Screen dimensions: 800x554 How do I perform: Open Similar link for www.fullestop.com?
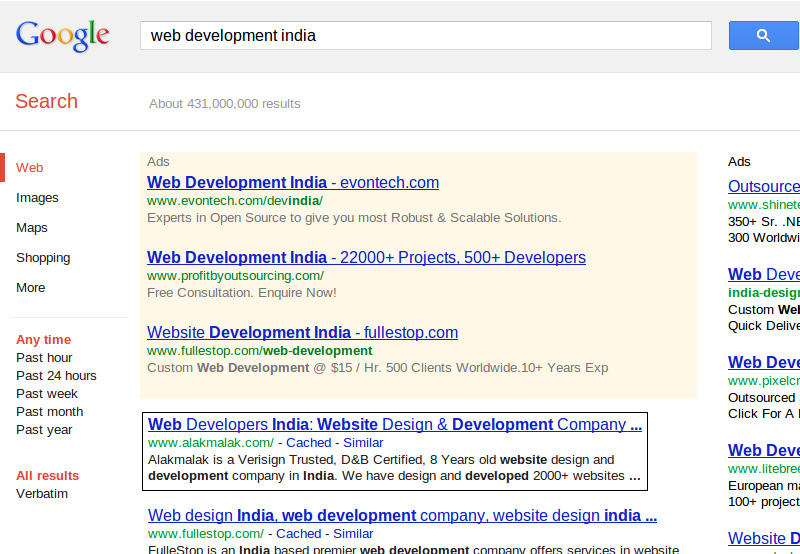[353, 534]
